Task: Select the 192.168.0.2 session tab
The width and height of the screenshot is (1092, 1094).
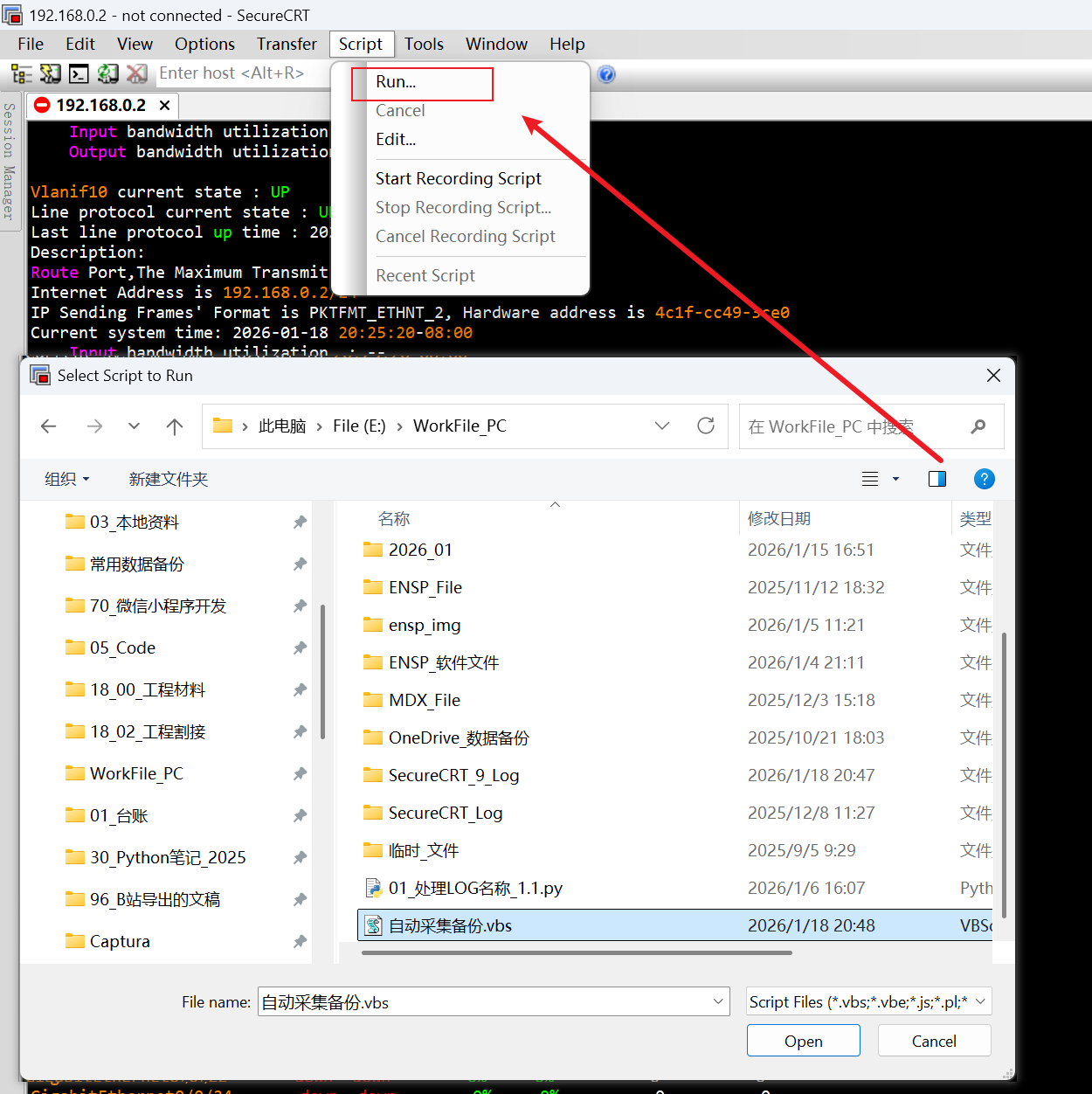Action: click(x=102, y=105)
